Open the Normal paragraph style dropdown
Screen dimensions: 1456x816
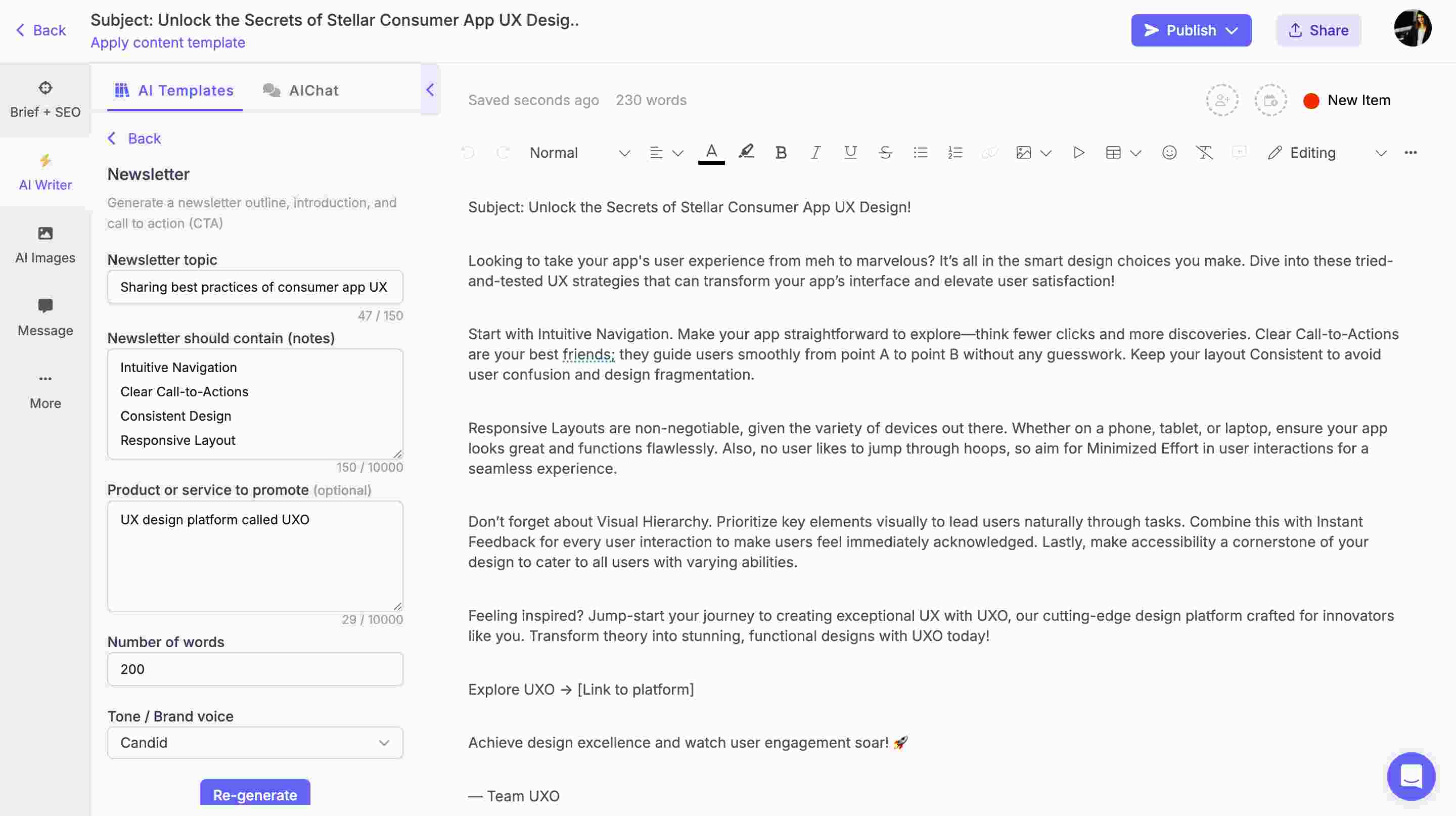(x=579, y=153)
